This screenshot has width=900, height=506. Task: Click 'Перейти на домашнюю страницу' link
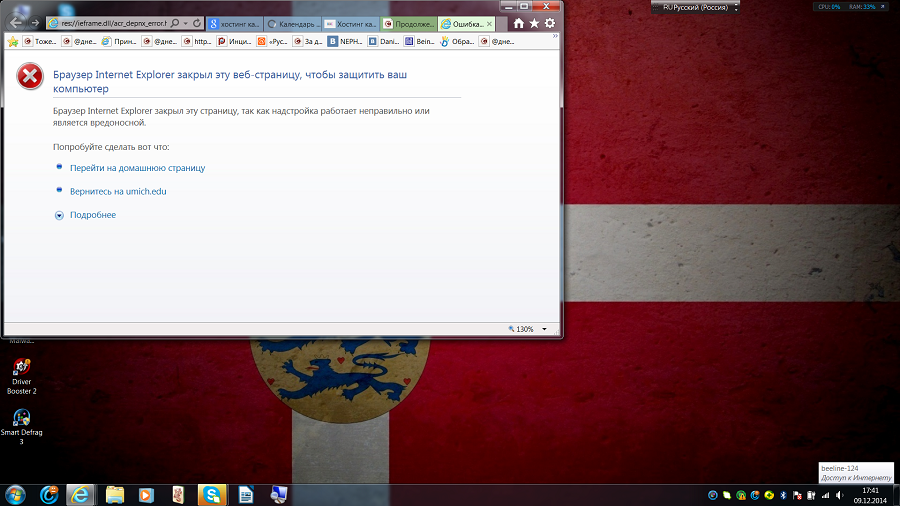137,168
